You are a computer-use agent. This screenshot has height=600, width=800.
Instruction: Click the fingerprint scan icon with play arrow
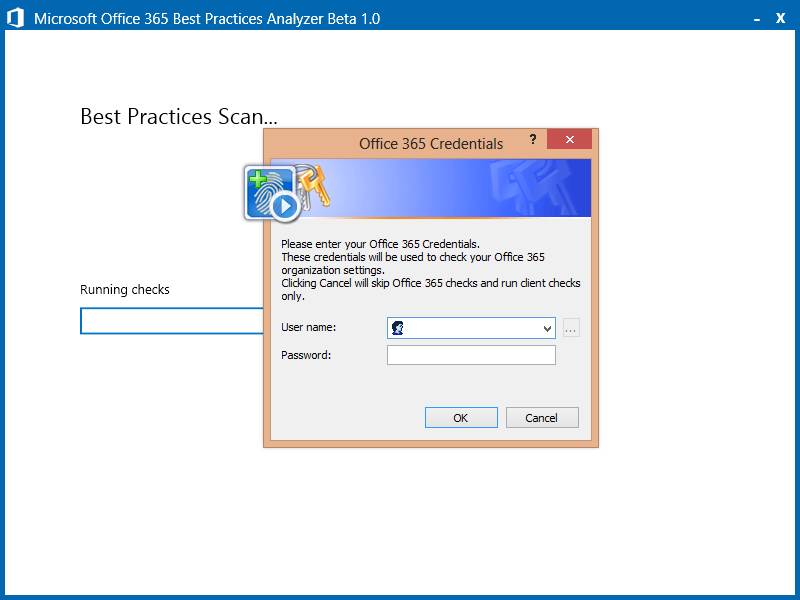tap(272, 195)
